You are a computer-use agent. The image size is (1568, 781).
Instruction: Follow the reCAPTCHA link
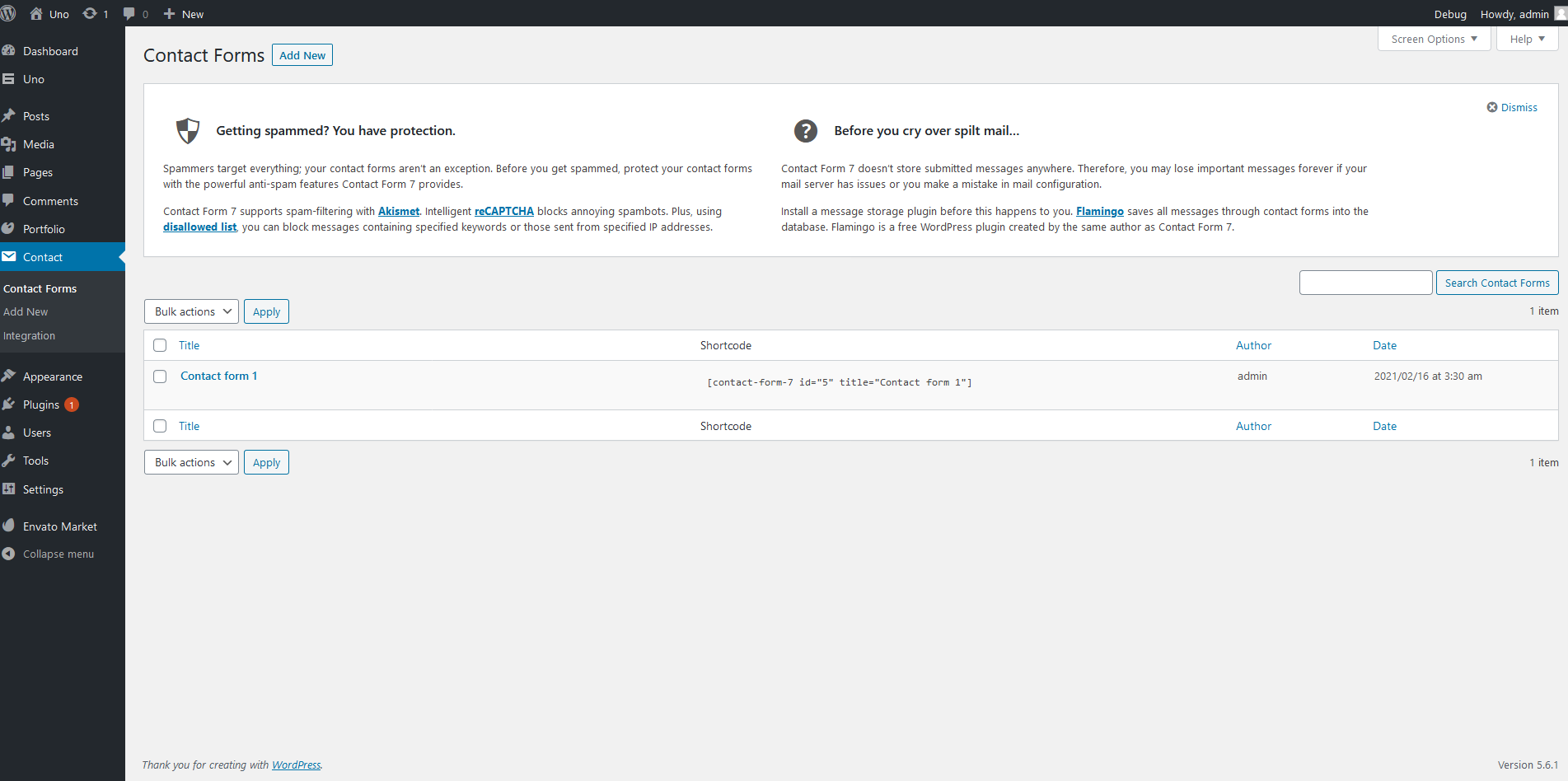coord(504,212)
